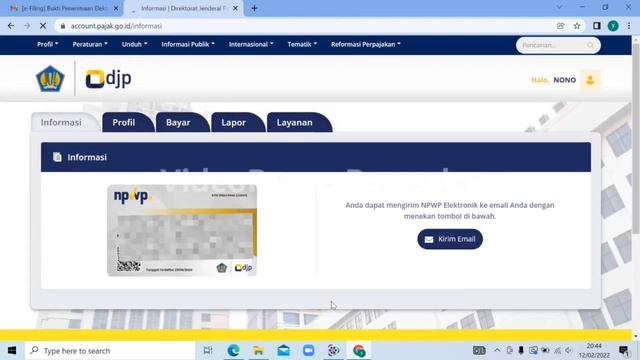
Task: Switch to the e-Filing Bukti Penerimaan tab
Action: (x=61, y=8)
